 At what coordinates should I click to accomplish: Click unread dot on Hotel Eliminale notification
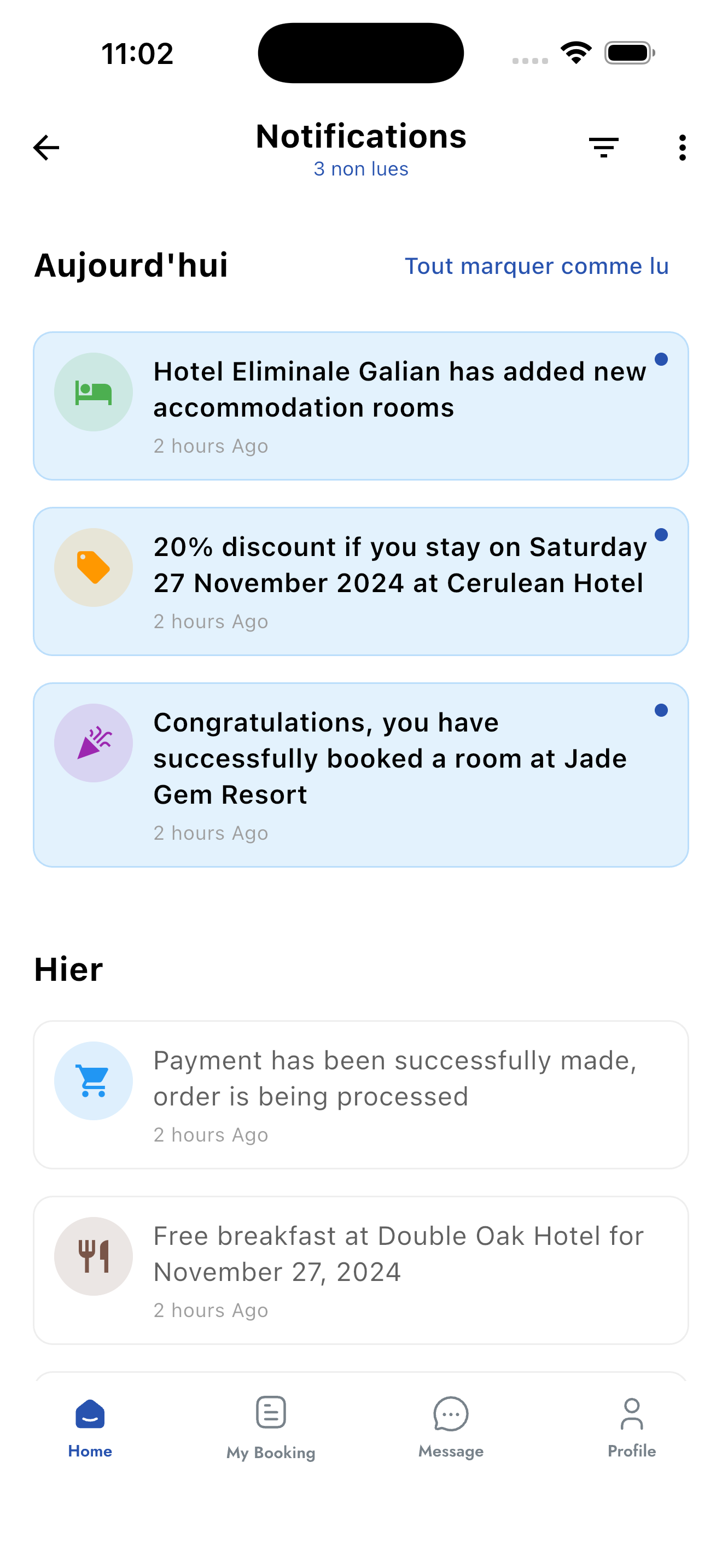(661, 359)
